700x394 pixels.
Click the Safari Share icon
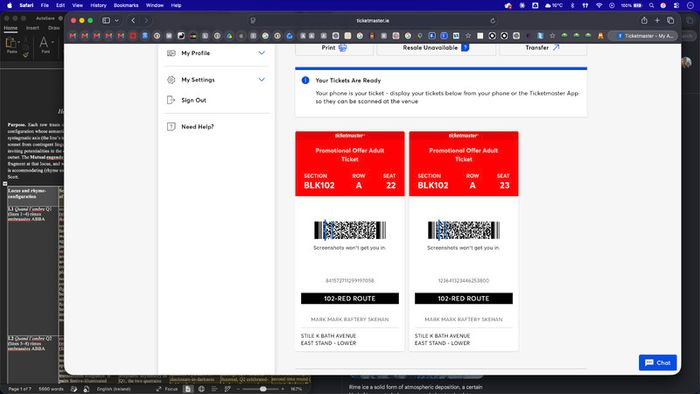coord(644,21)
